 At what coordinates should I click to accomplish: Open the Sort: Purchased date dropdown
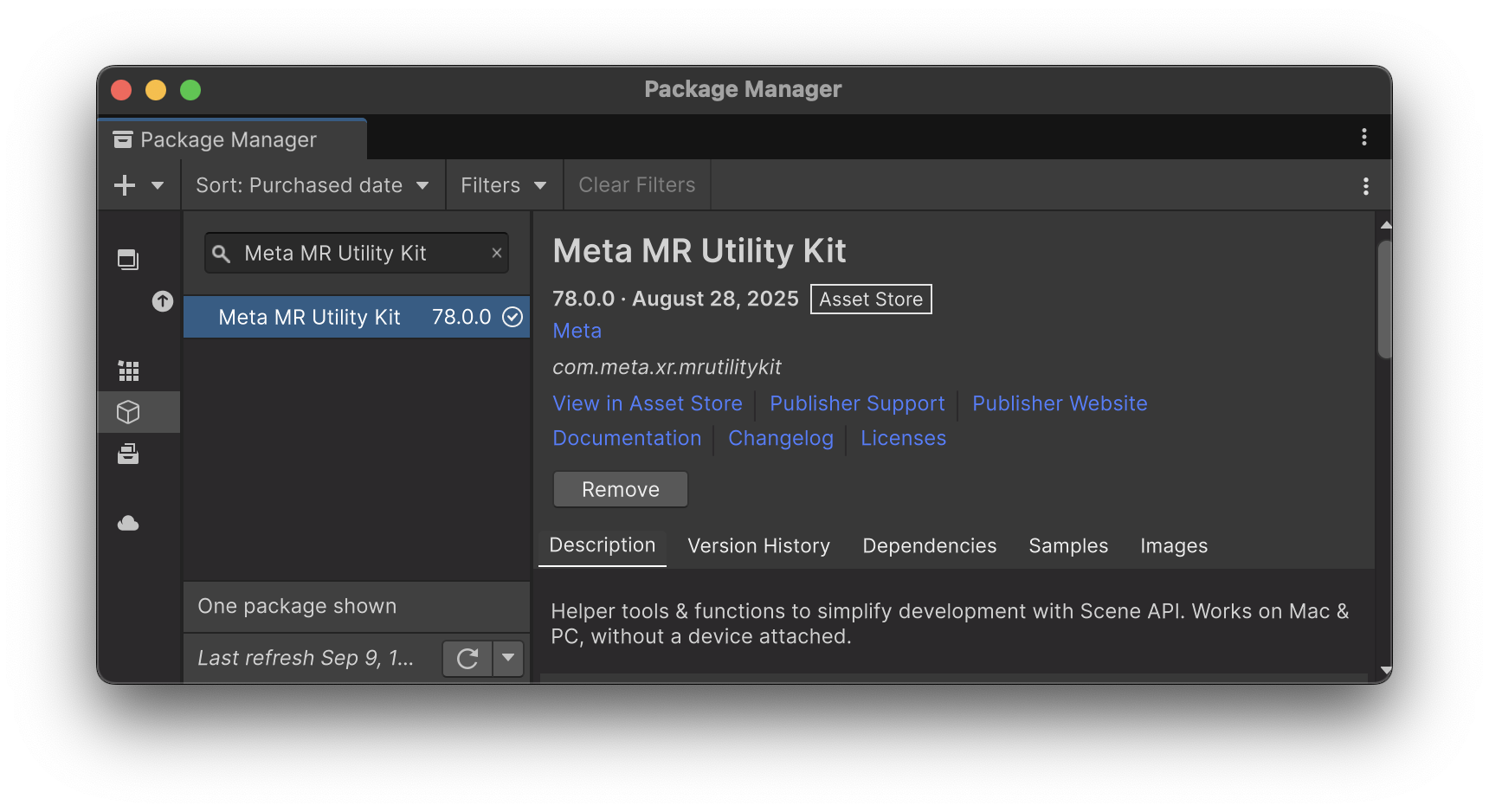click(x=313, y=185)
